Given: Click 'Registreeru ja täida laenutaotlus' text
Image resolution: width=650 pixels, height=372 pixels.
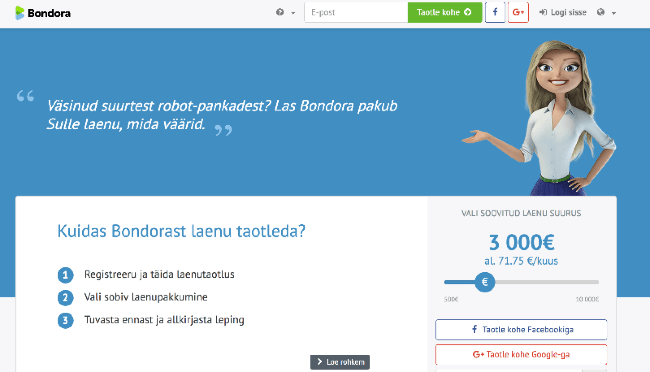Looking at the screenshot, I should (159, 275).
